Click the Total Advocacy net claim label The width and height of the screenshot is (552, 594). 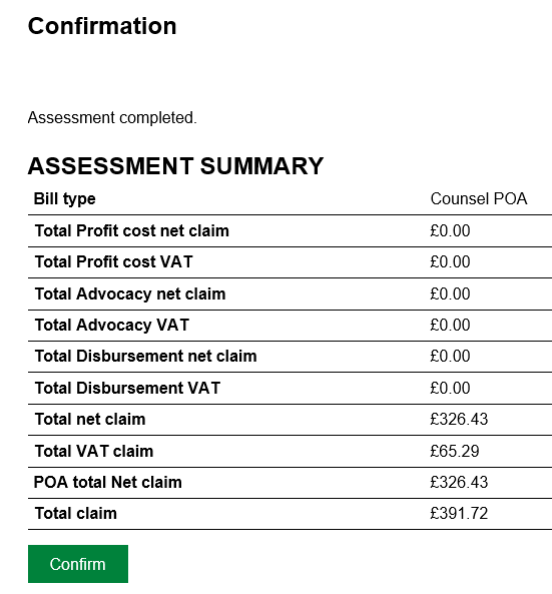coord(130,294)
